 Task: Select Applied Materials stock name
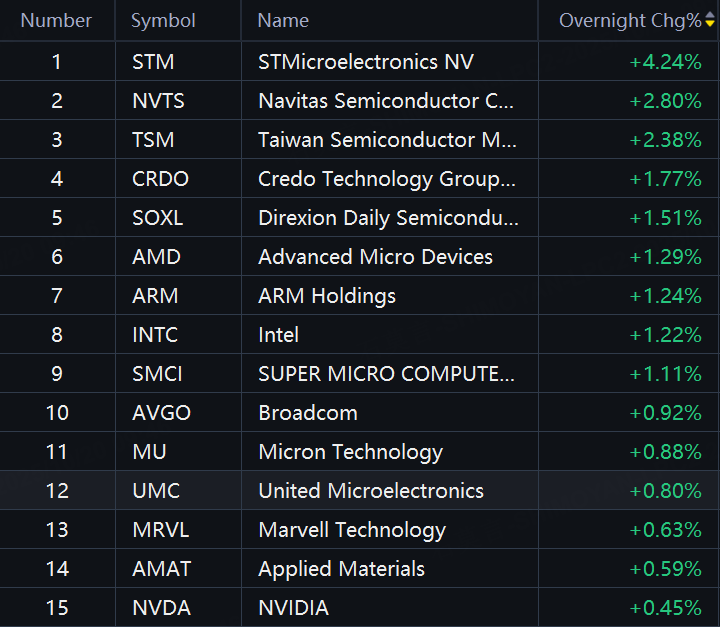[x=341, y=569]
